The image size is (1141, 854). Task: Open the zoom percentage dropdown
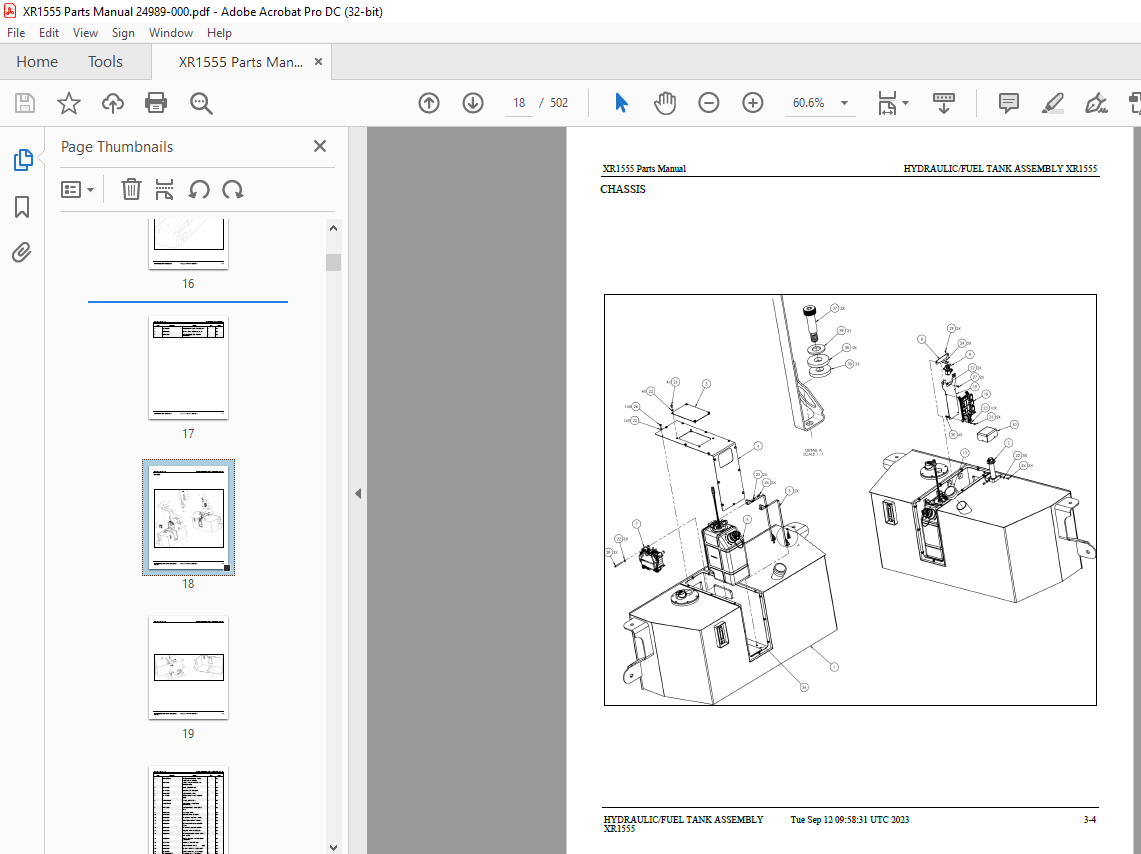pos(844,102)
